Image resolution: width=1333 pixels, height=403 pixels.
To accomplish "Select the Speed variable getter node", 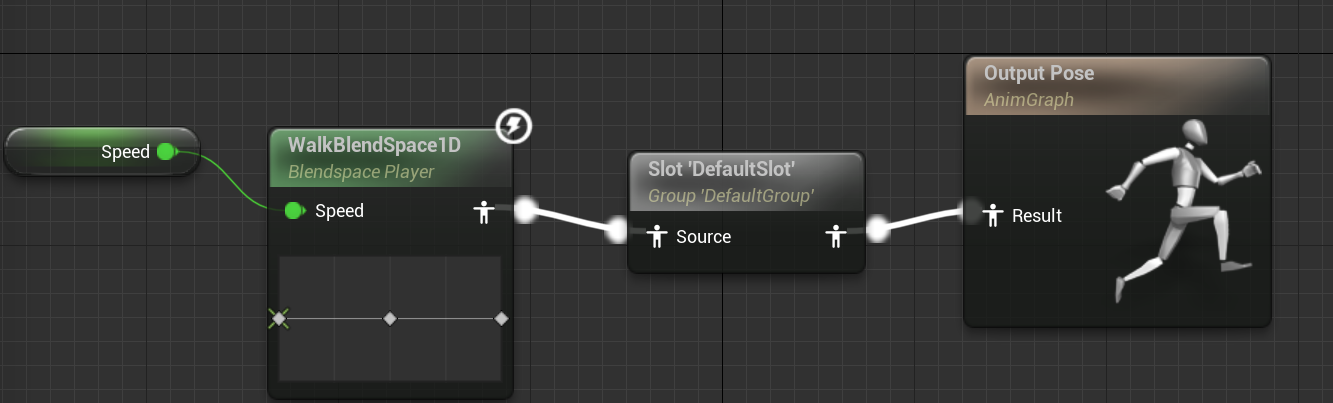I will (102, 152).
